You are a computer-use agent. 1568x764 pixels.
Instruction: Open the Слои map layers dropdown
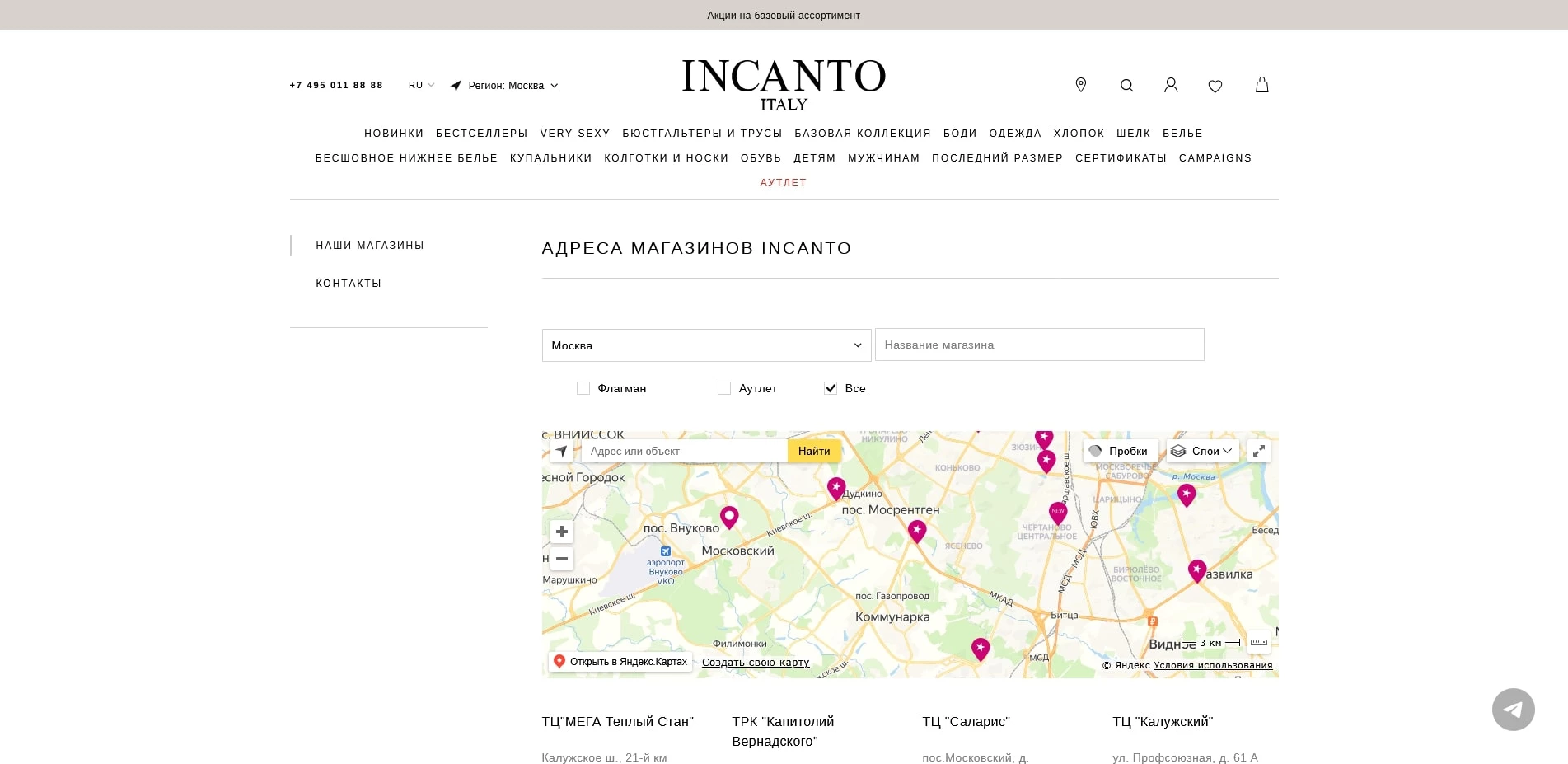pyautogui.click(x=1202, y=451)
